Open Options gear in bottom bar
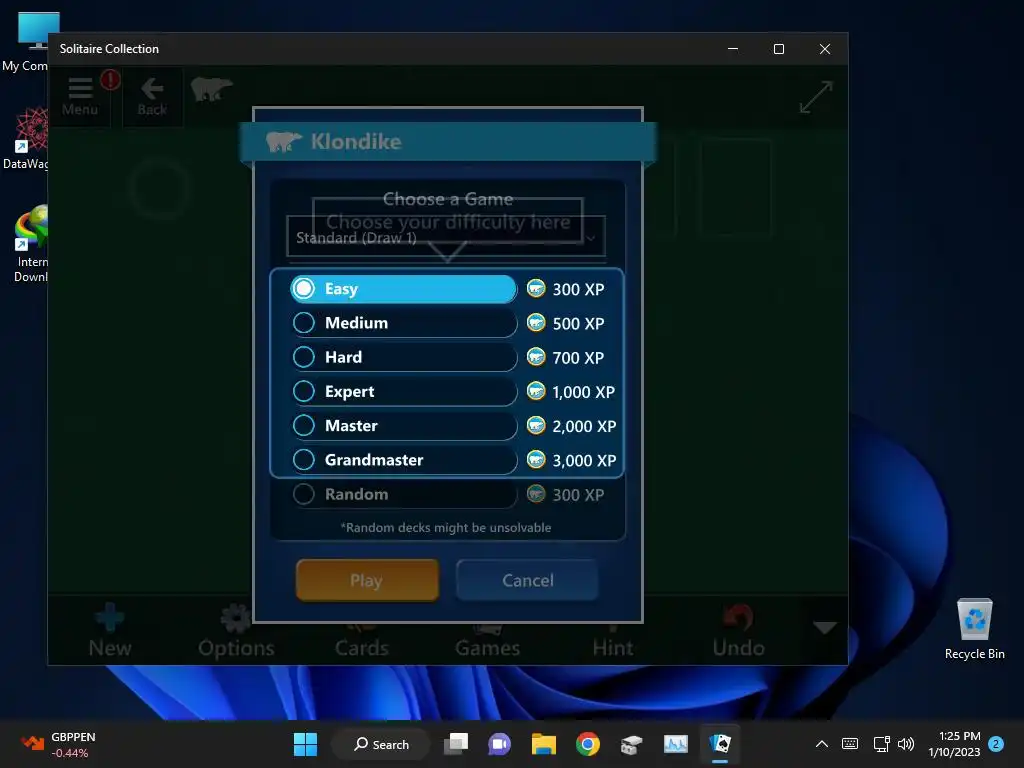Image resolution: width=1024 pixels, height=768 pixels. click(236, 630)
